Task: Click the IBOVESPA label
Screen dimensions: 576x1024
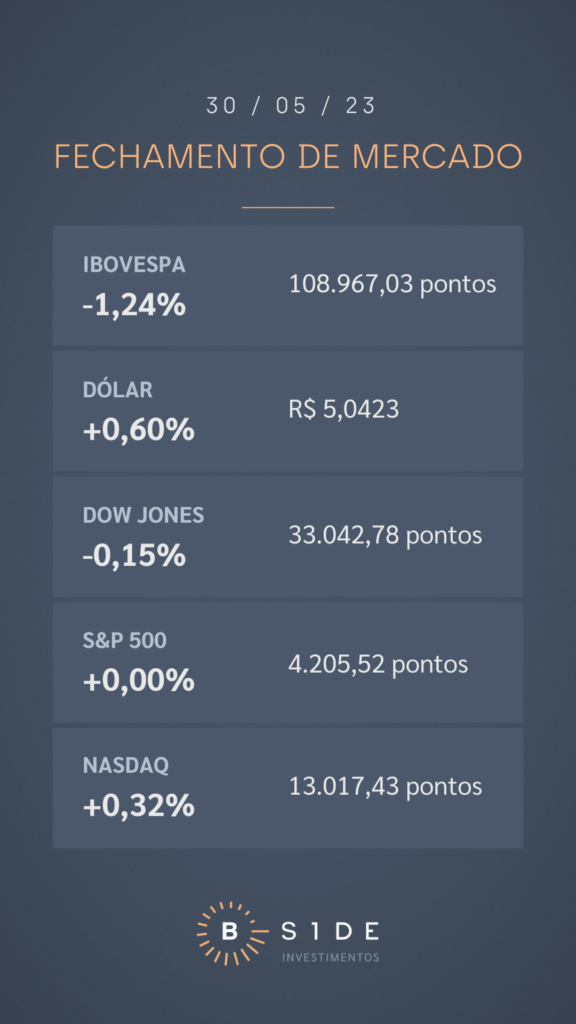Action: [134, 264]
